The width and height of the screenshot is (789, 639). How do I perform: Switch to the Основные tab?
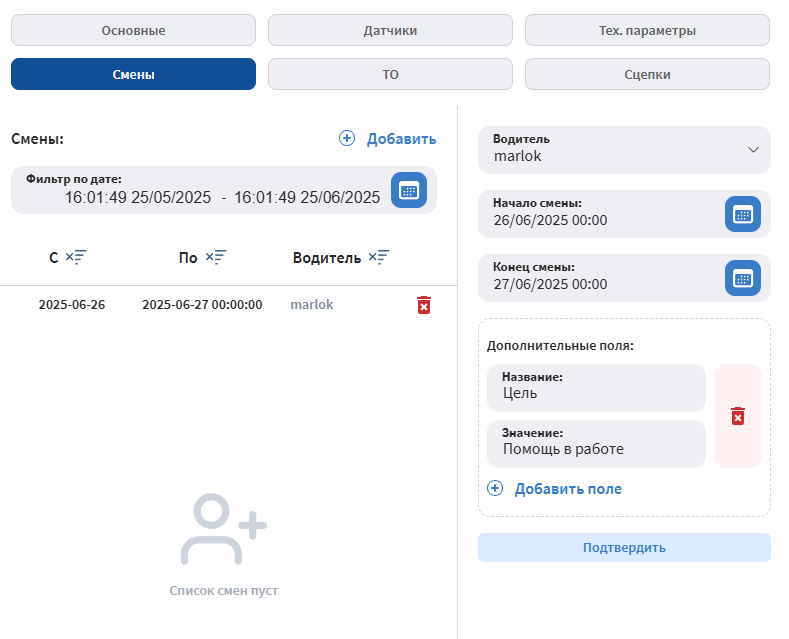pos(133,30)
